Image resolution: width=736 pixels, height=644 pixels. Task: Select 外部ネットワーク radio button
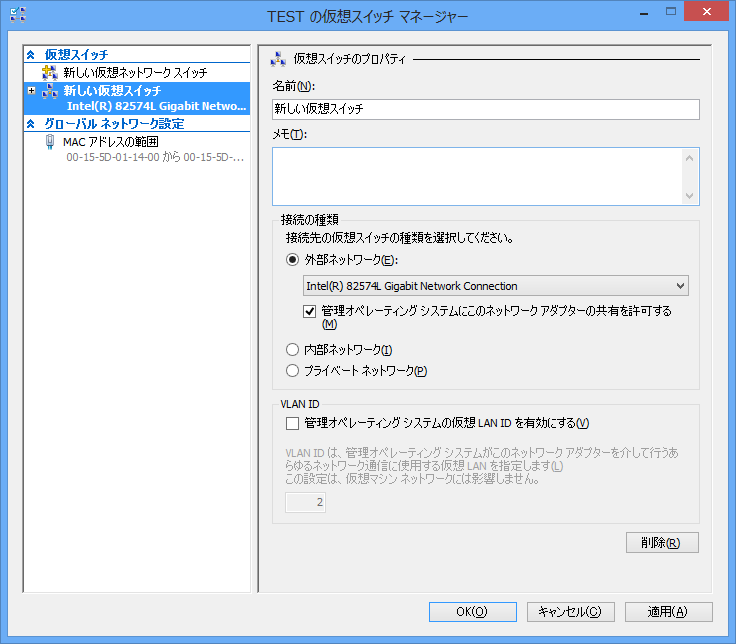292,260
